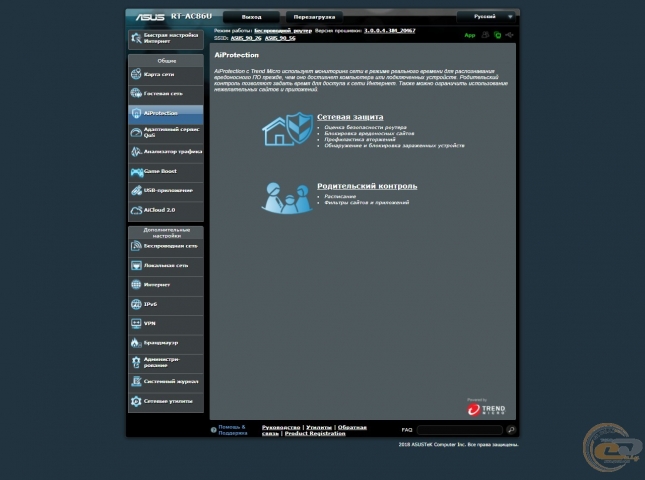Click the family parental control icon
The width and height of the screenshot is (645, 480).
click(x=287, y=198)
